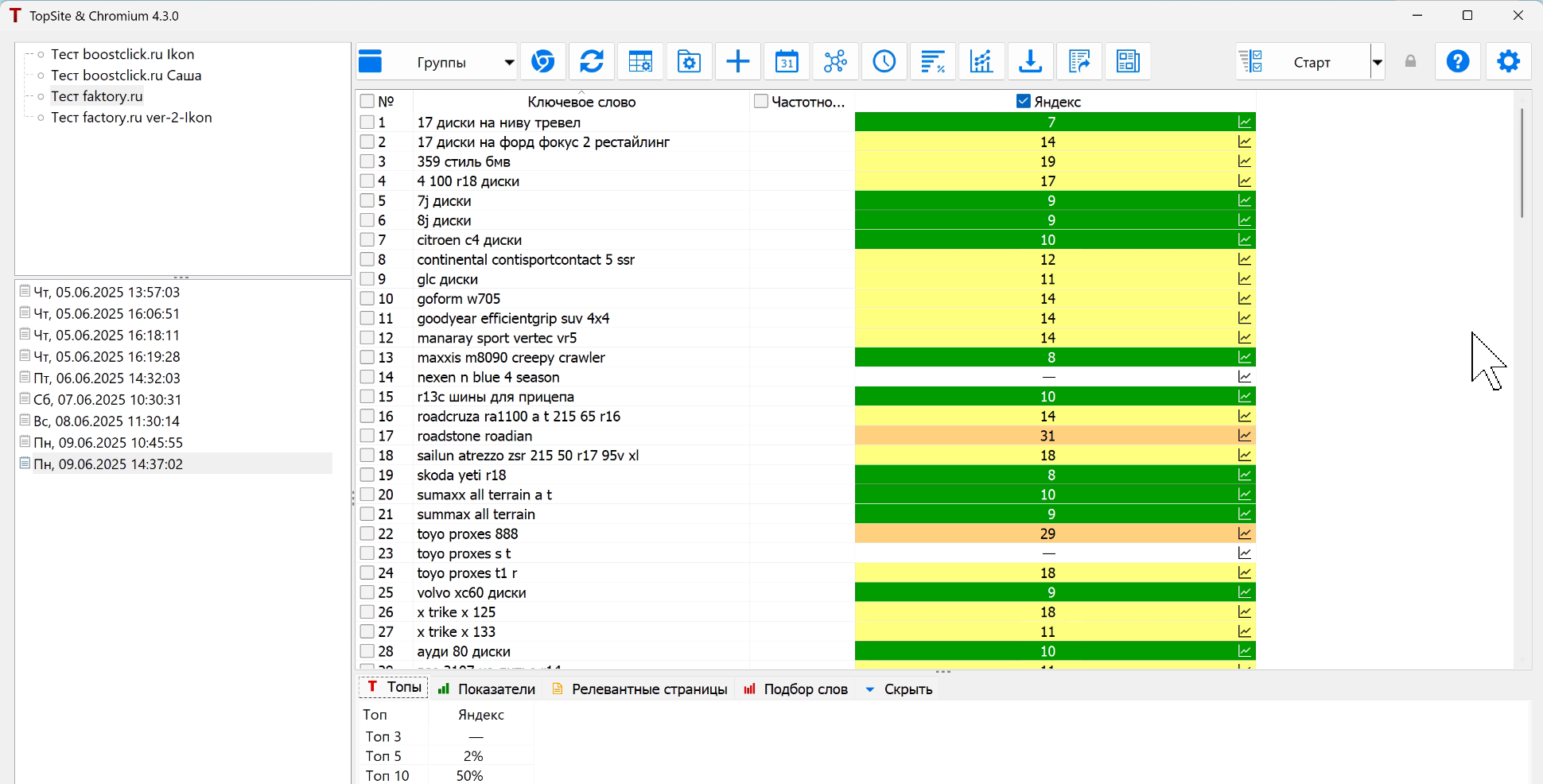Open check from 'Пт, 06.06.2025 14:32:03'
Screen dimensions: 1543x784
(107, 378)
